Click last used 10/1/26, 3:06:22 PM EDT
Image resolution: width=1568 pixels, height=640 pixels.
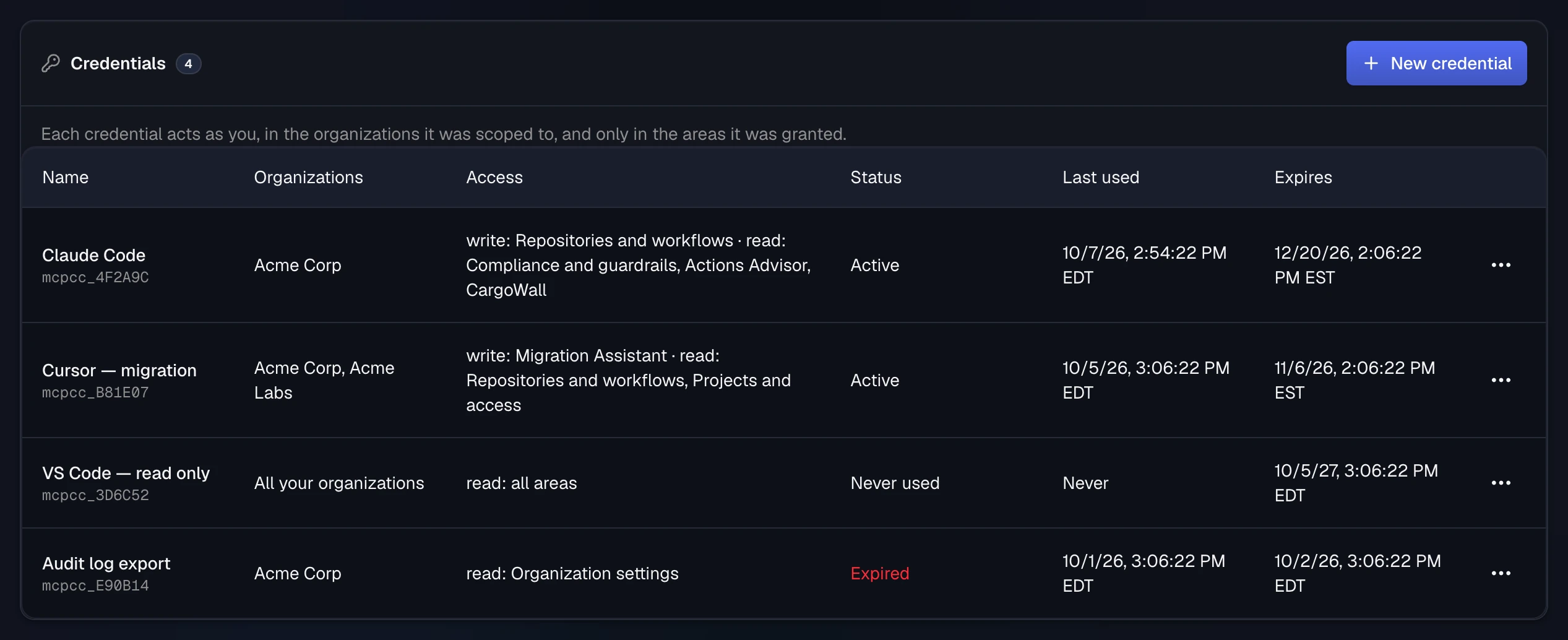pos(1144,573)
